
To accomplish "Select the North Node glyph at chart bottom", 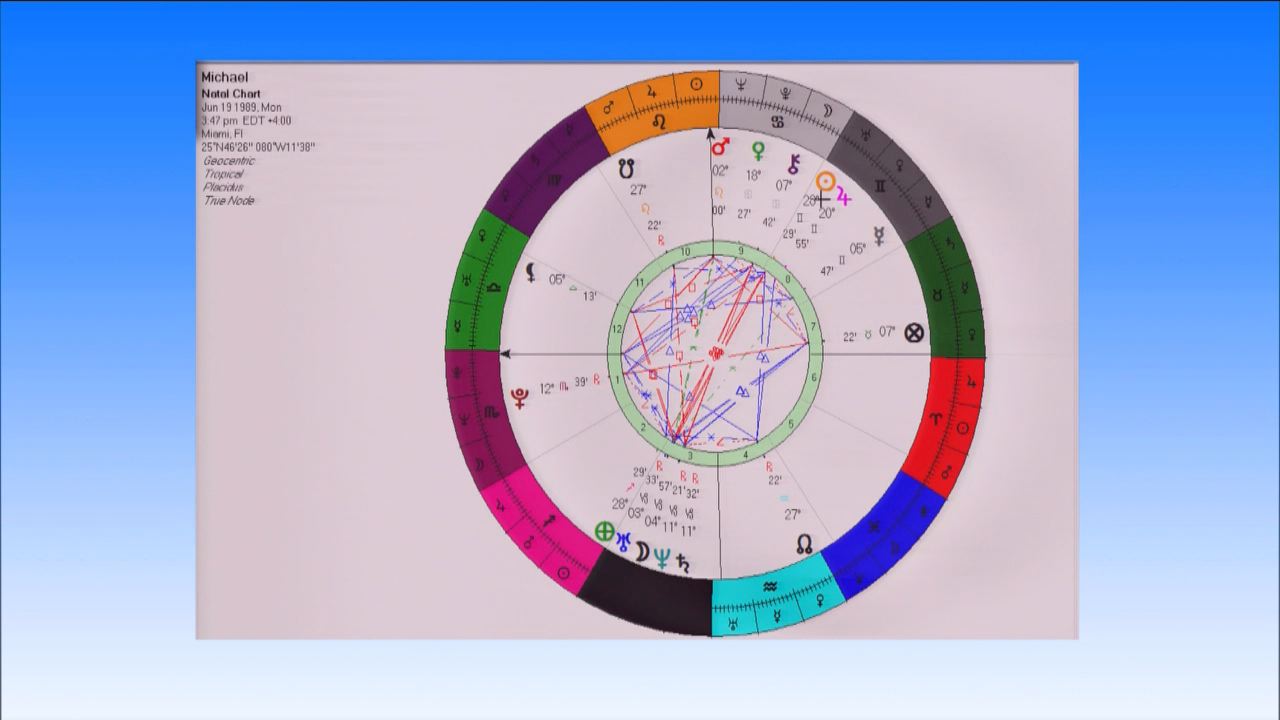I will click(x=803, y=544).
